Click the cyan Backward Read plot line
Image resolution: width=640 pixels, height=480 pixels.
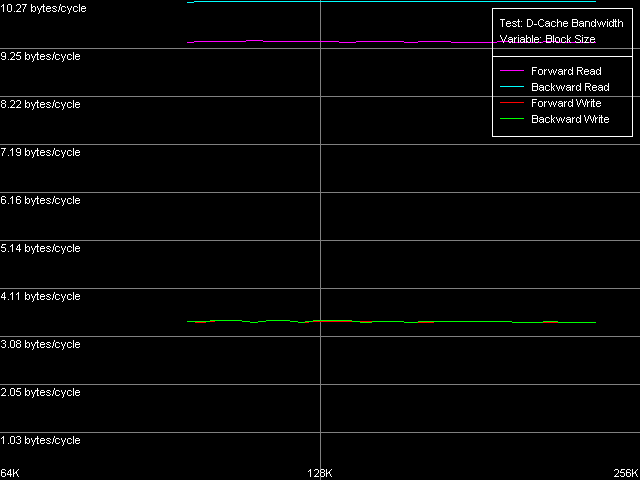click(391, 2)
